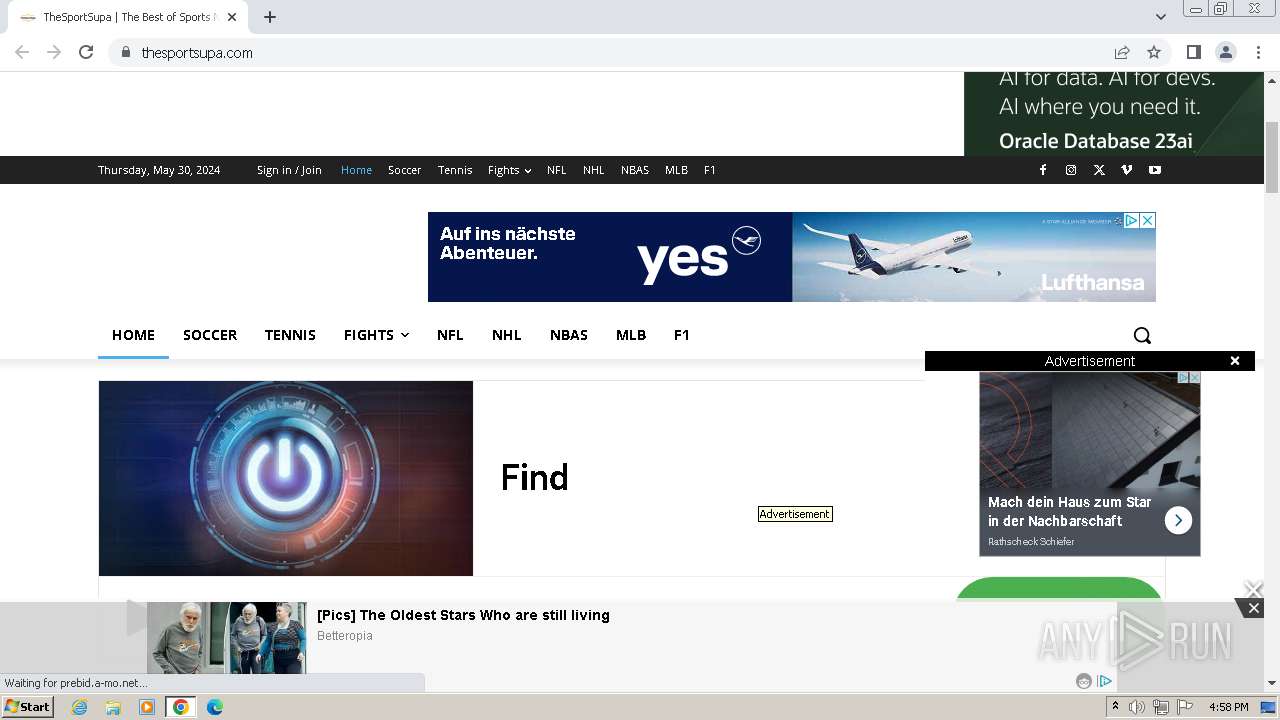Open the share page icon in address bar

click(1122, 52)
